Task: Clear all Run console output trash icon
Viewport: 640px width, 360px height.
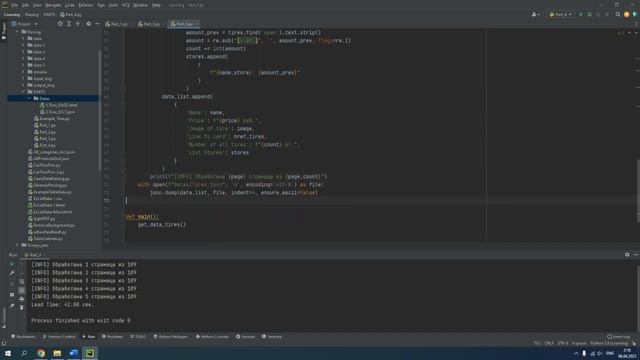Action: point(22,307)
